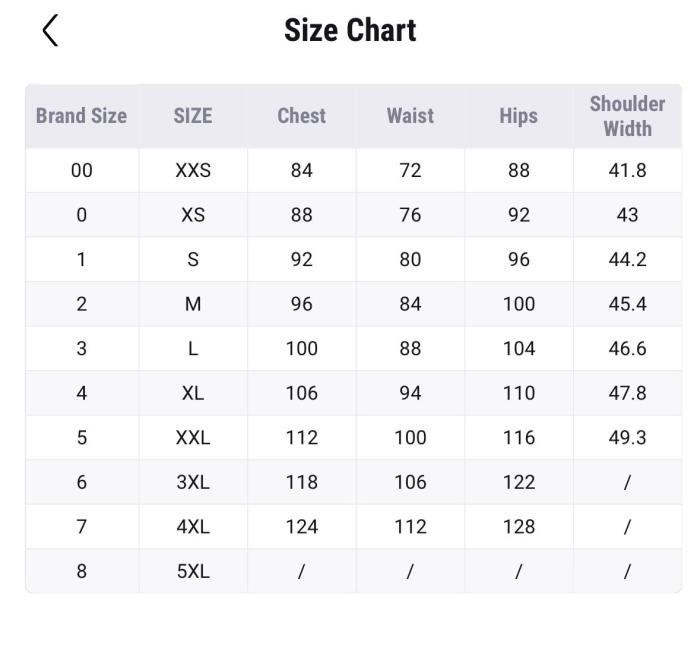The height and width of the screenshot is (645, 700).
Task: Select shoulder width value 41.8
Action: [x=627, y=170]
